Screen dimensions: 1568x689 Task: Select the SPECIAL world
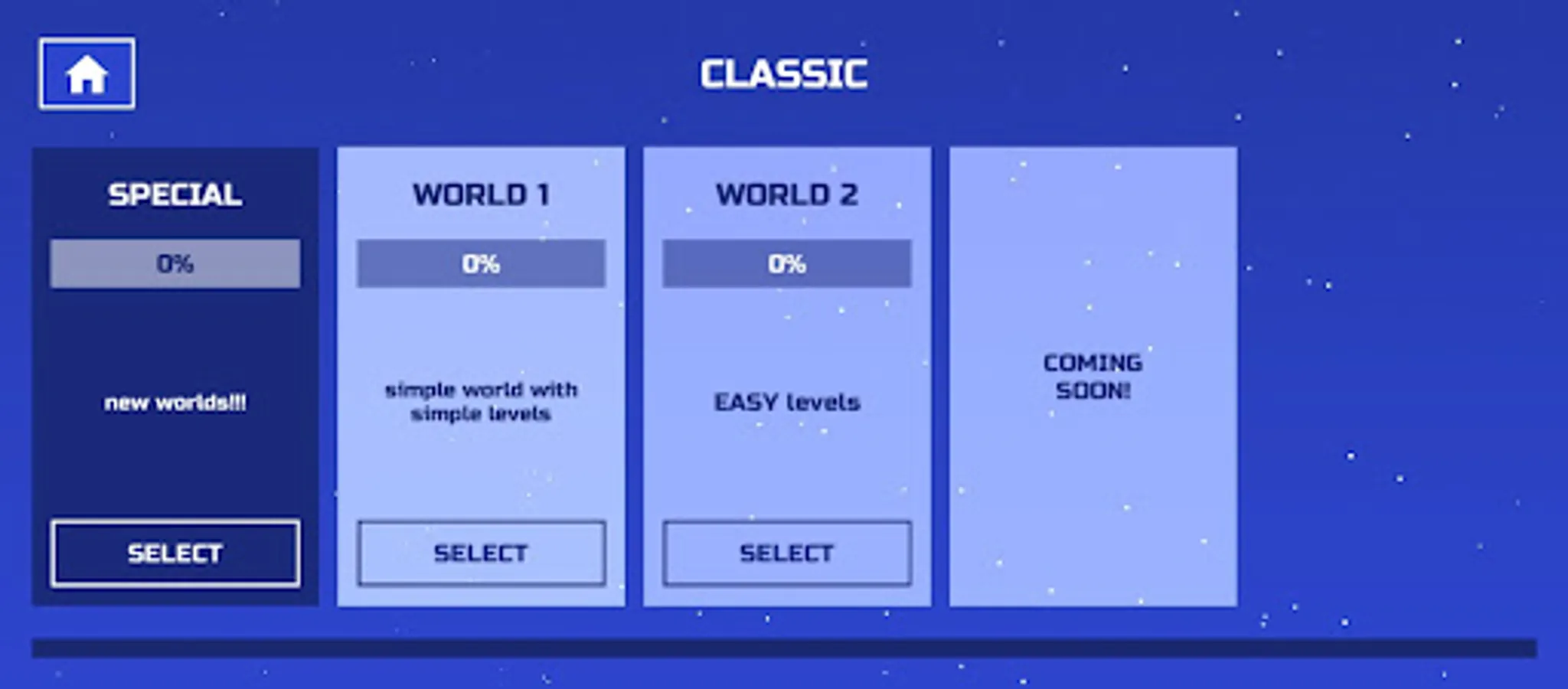pyautogui.click(x=175, y=553)
